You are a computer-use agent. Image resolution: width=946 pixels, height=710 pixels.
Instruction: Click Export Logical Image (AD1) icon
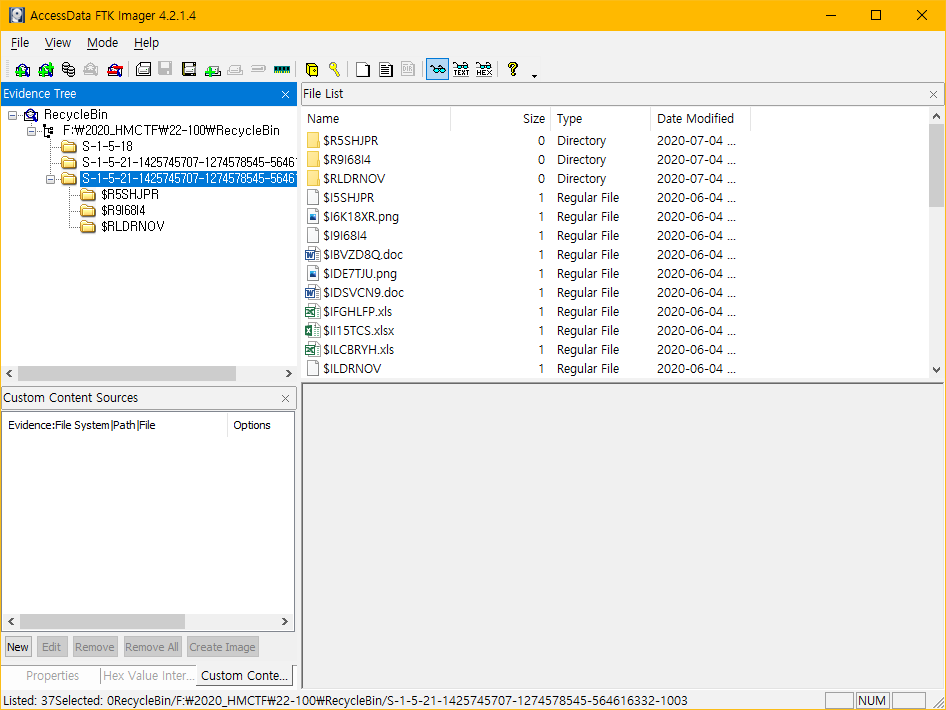click(x=189, y=69)
